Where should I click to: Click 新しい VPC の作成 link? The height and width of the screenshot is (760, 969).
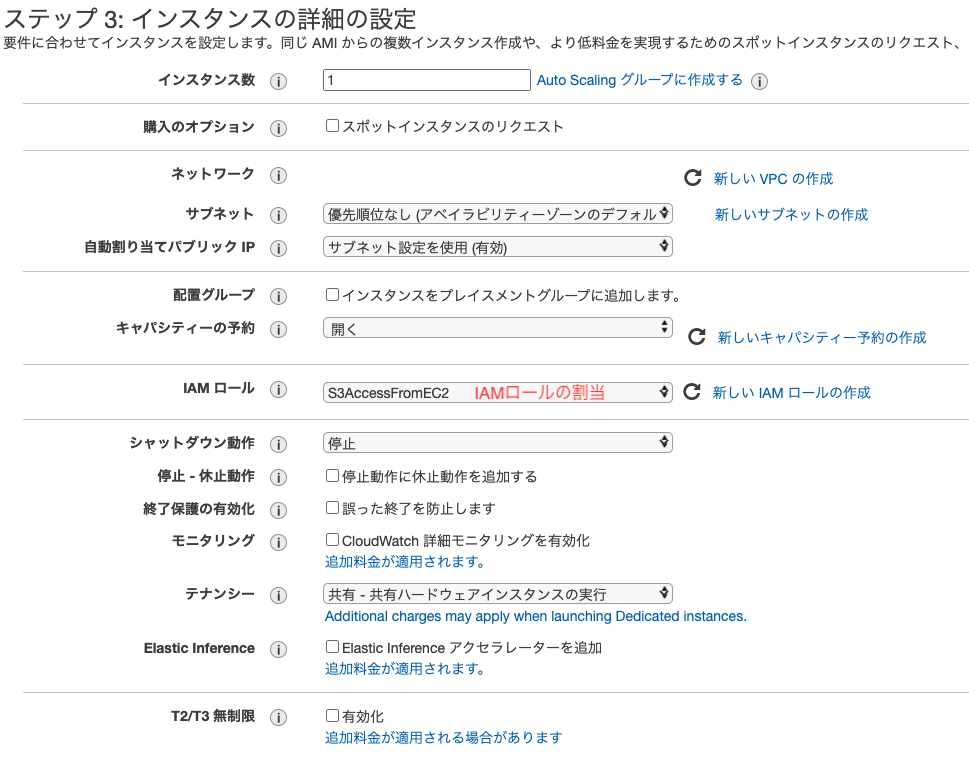pyautogui.click(x=773, y=179)
